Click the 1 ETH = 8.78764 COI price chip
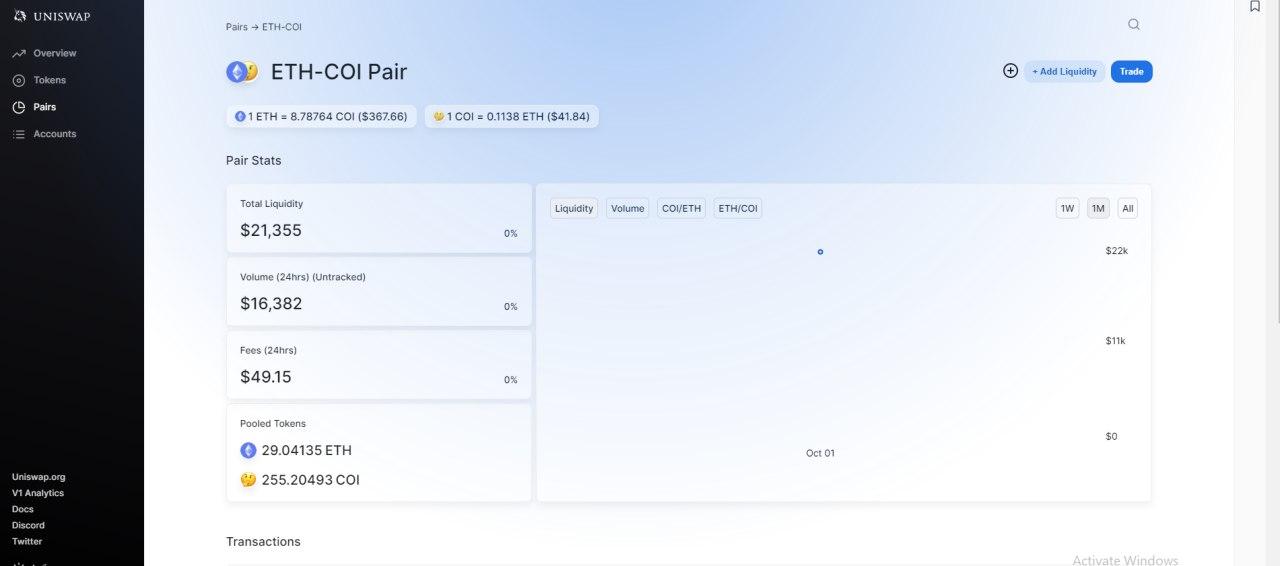The width and height of the screenshot is (1280, 566). [x=321, y=116]
